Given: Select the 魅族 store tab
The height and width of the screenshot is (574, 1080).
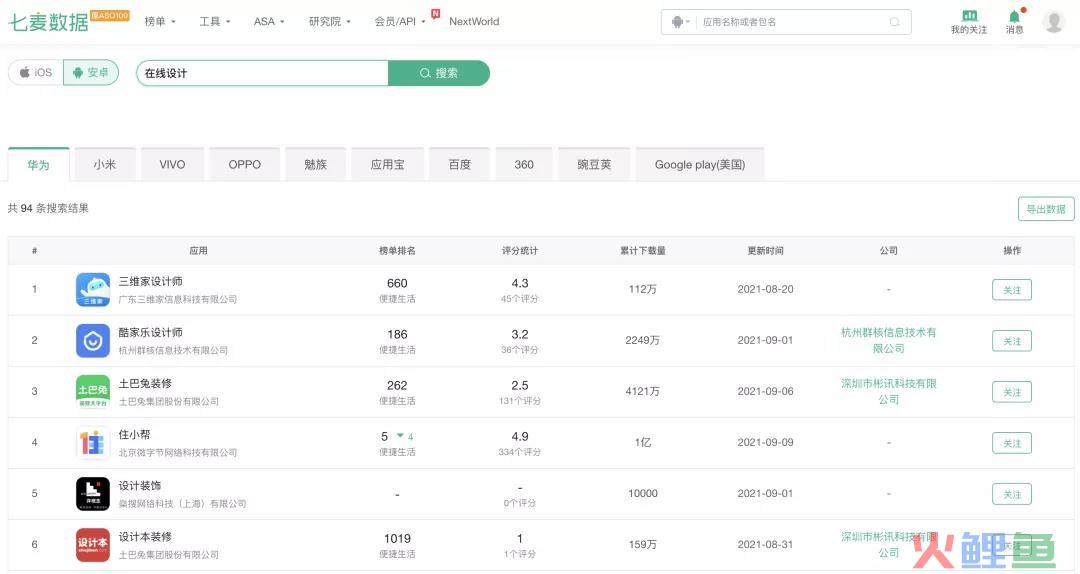Looking at the screenshot, I should (315, 165).
